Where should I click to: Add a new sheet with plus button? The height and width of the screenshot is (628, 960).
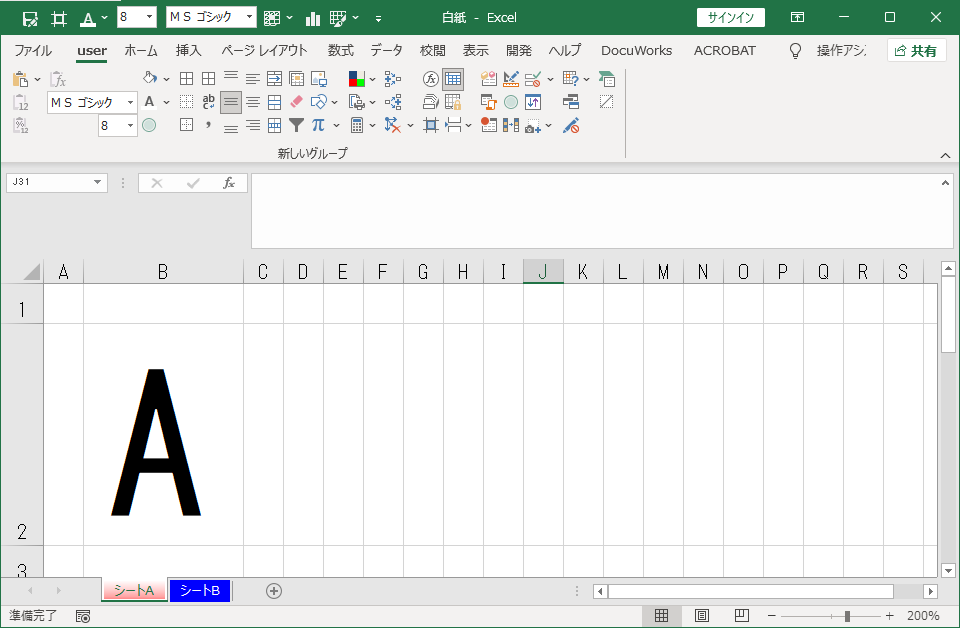pos(274,591)
